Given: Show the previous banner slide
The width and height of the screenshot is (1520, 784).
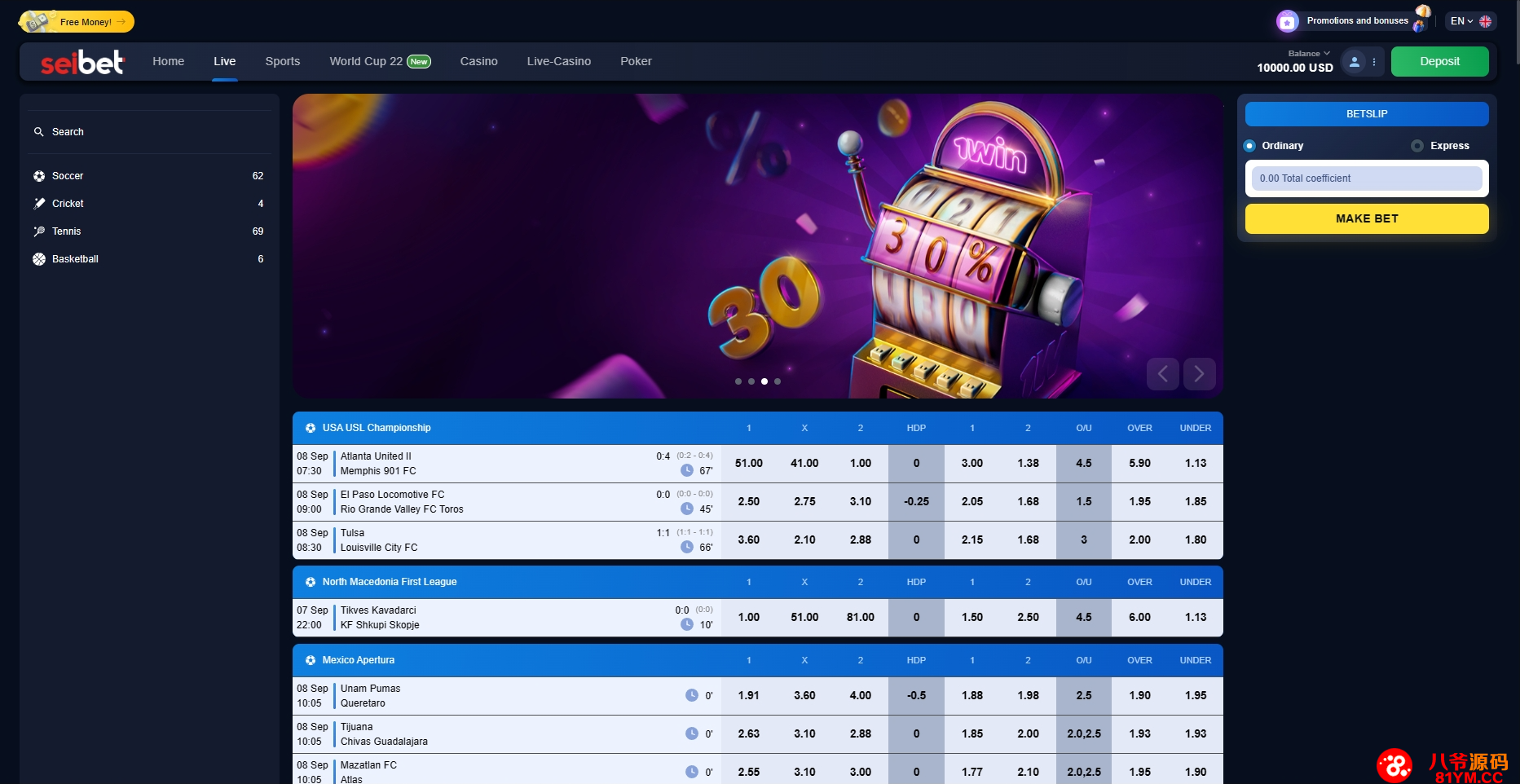Looking at the screenshot, I should [x=1163, y=374].
